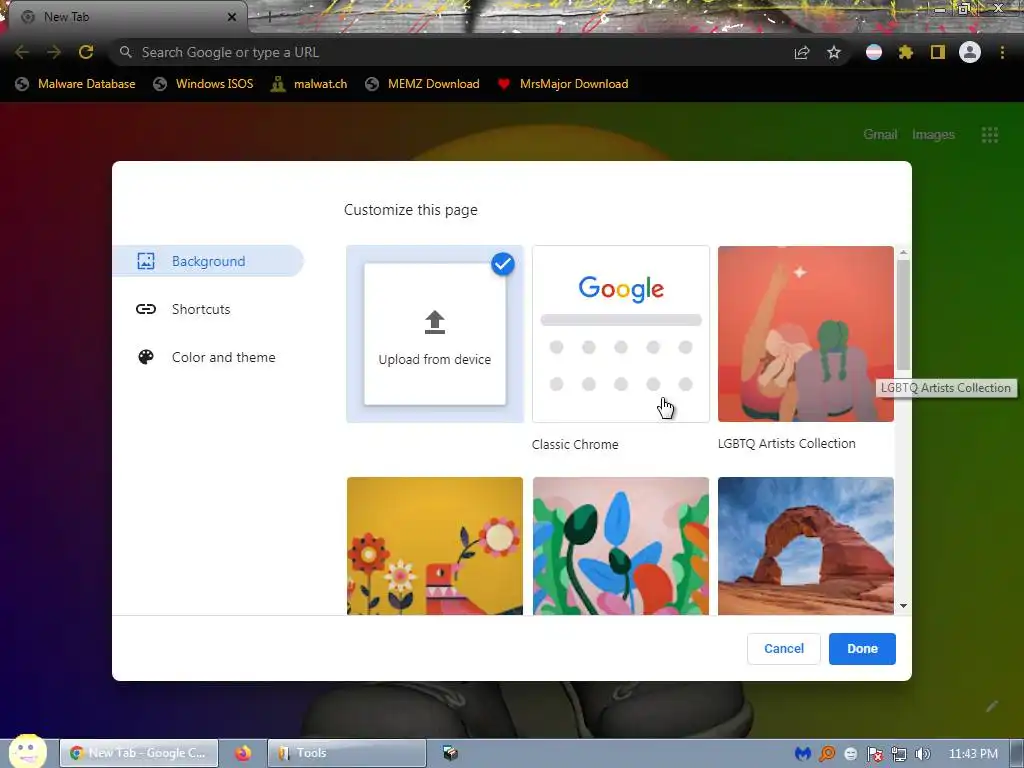The width and height of the screenshot is (1024, 768).
Task: Open the Windows ISOS bookmark
Action: [x=203, y=84]
